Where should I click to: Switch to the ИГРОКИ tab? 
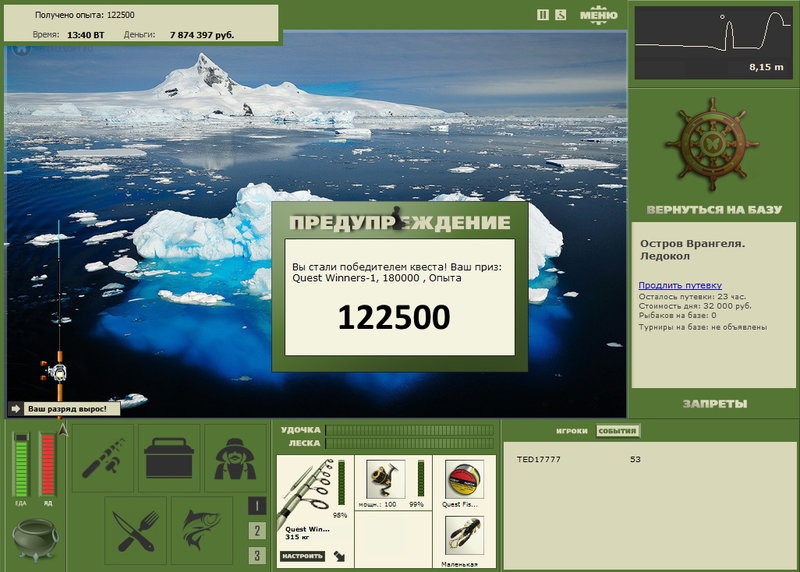tap(572, 431)
